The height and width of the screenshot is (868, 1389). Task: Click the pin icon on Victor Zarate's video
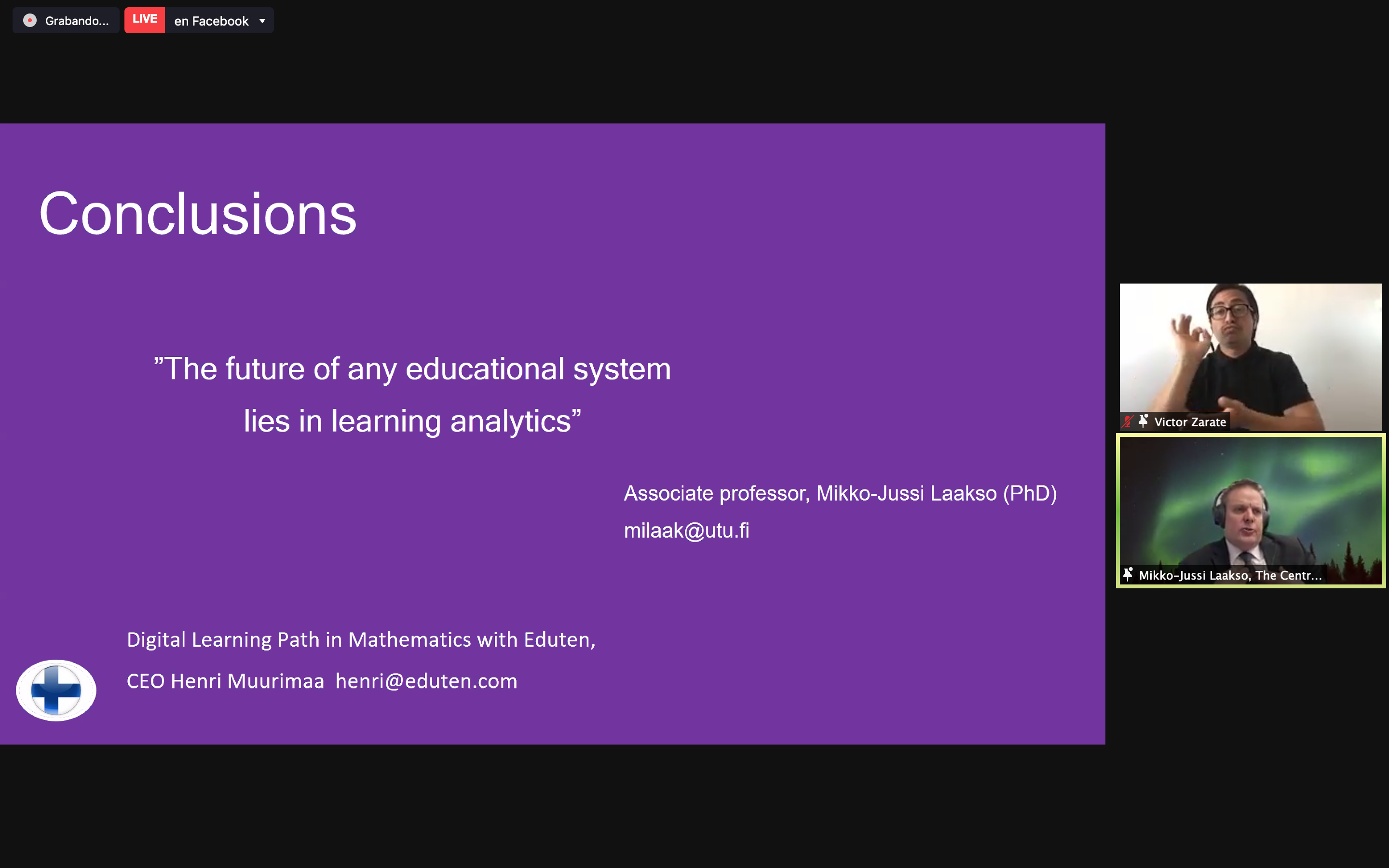coord(1144,421)
